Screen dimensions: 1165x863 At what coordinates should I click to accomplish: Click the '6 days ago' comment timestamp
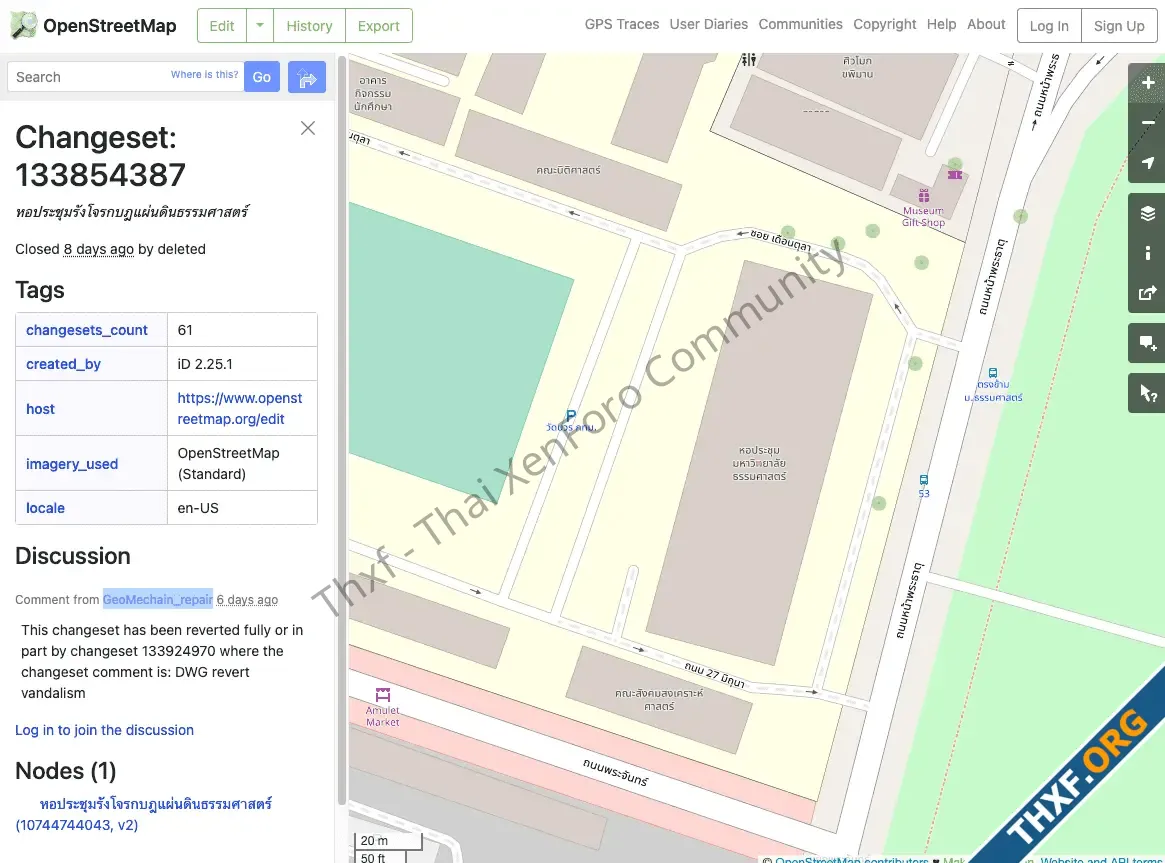click(247, 599)
